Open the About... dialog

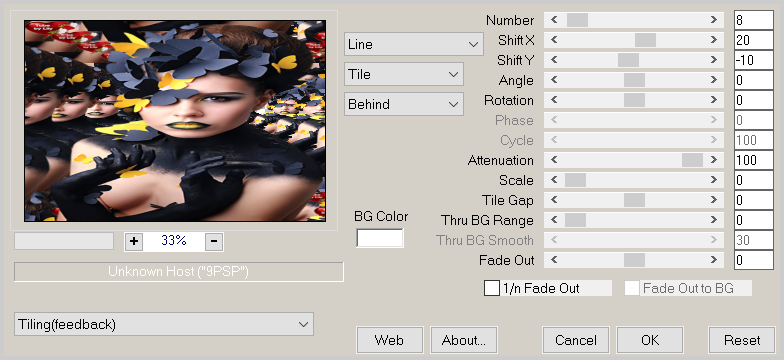(464, 340)
